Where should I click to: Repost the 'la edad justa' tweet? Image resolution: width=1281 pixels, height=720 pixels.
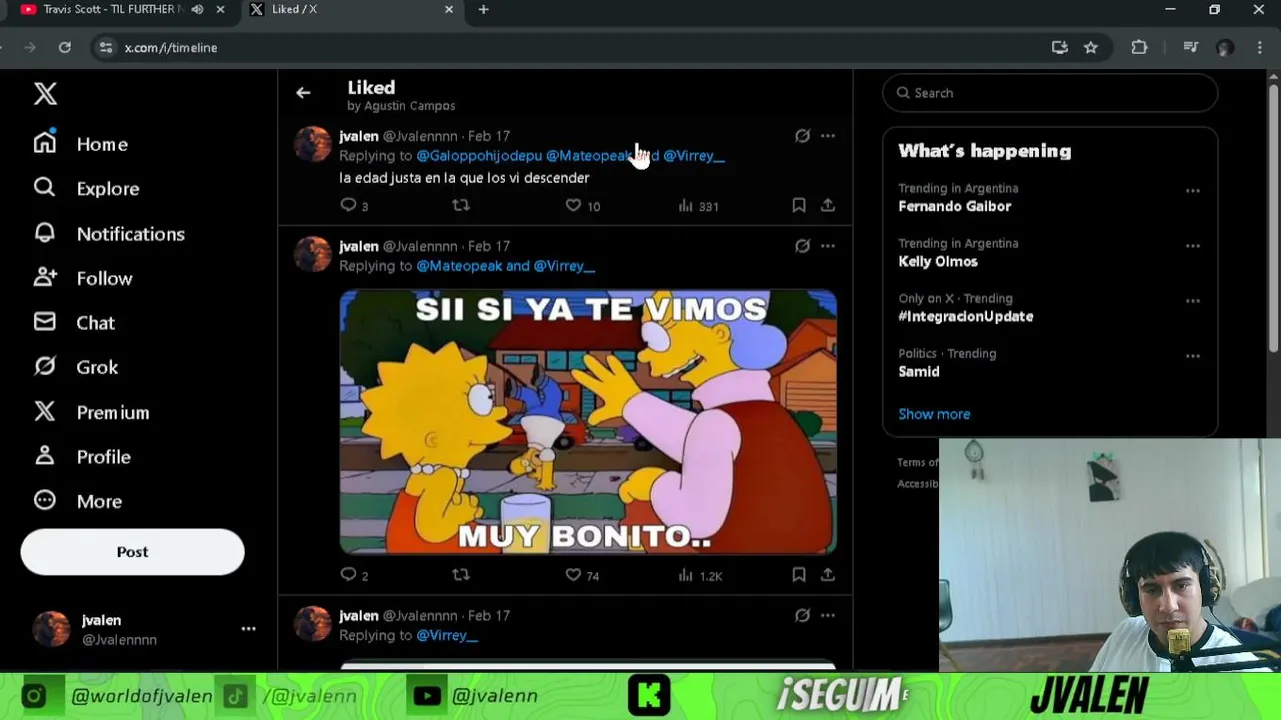pyautogui.click(x=461, y=205)
